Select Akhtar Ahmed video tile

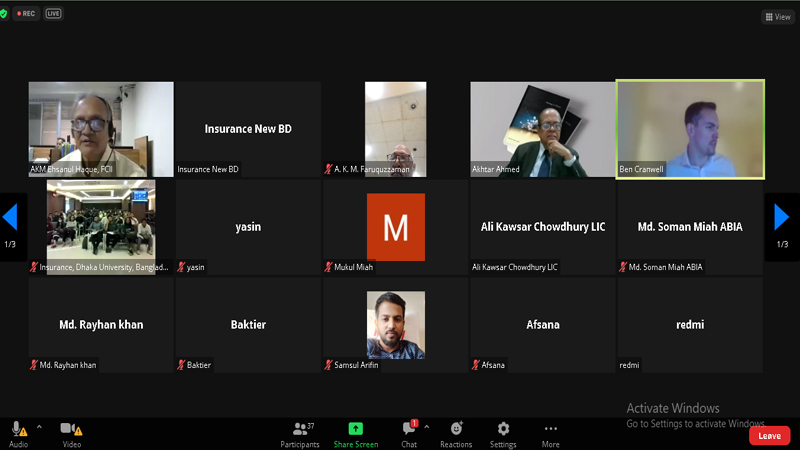(542, 129)
